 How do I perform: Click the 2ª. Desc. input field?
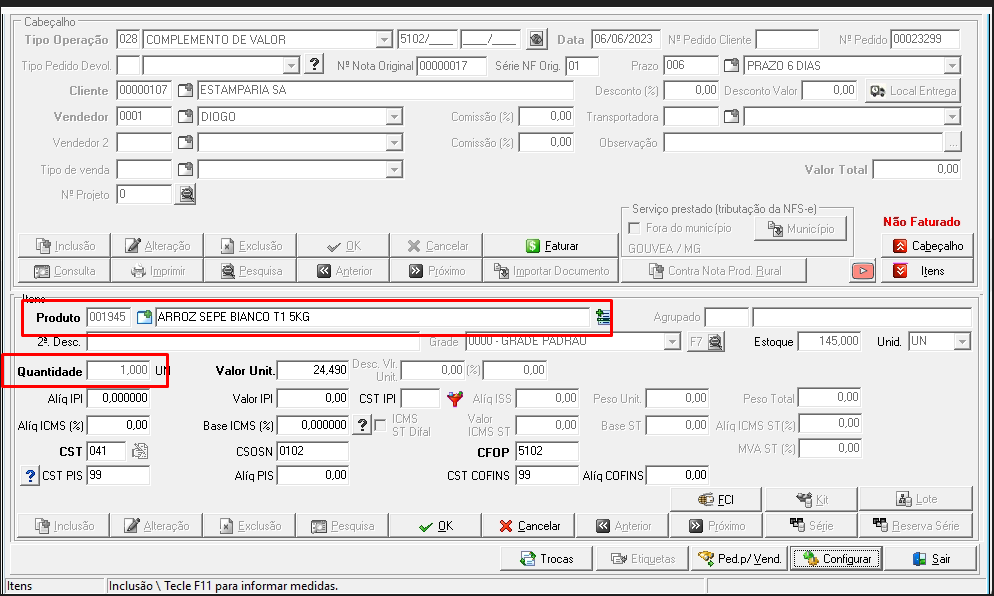(x=253, y=342)
